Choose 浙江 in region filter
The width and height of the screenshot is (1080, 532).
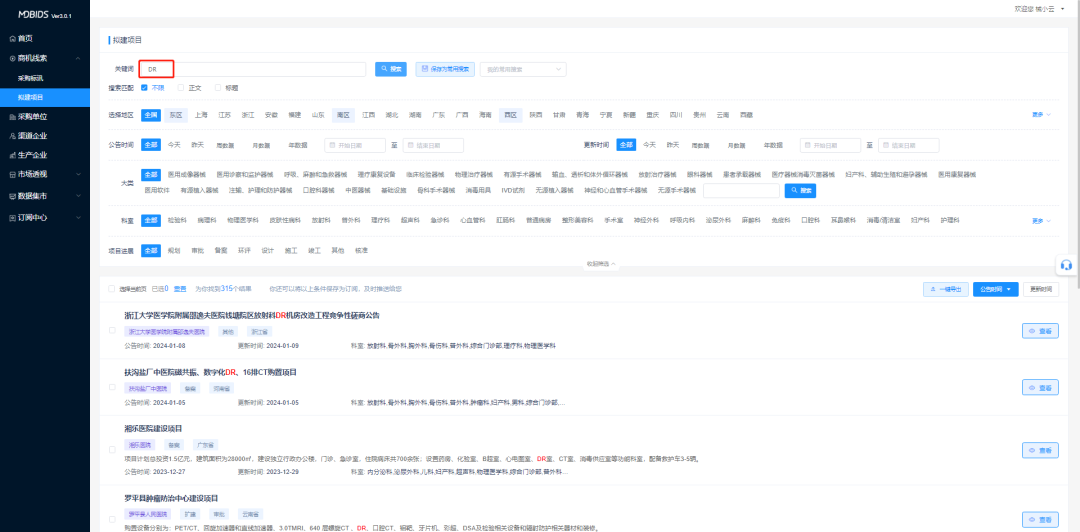[x=247, y=115]
